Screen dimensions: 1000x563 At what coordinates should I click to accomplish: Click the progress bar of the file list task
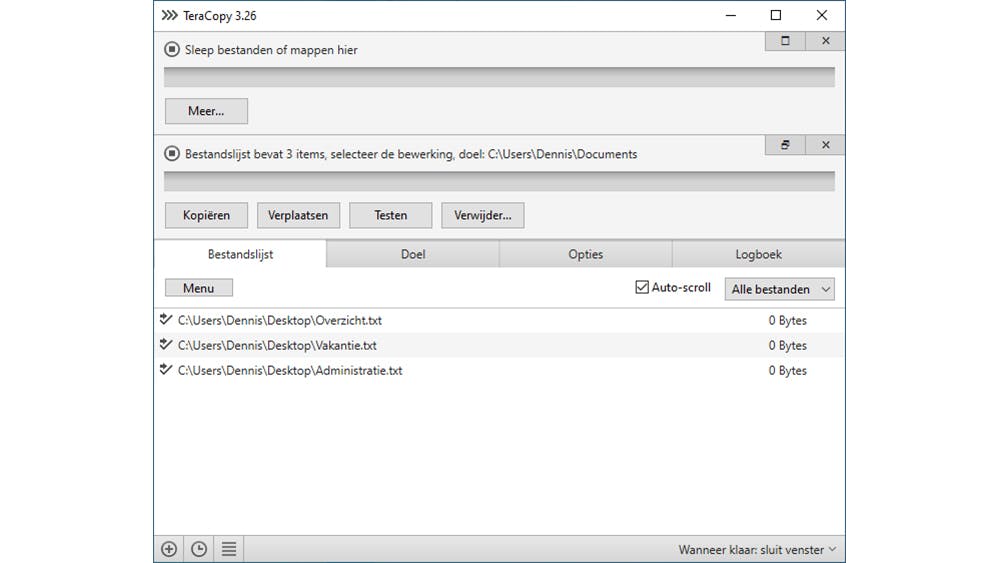point(499,181)
